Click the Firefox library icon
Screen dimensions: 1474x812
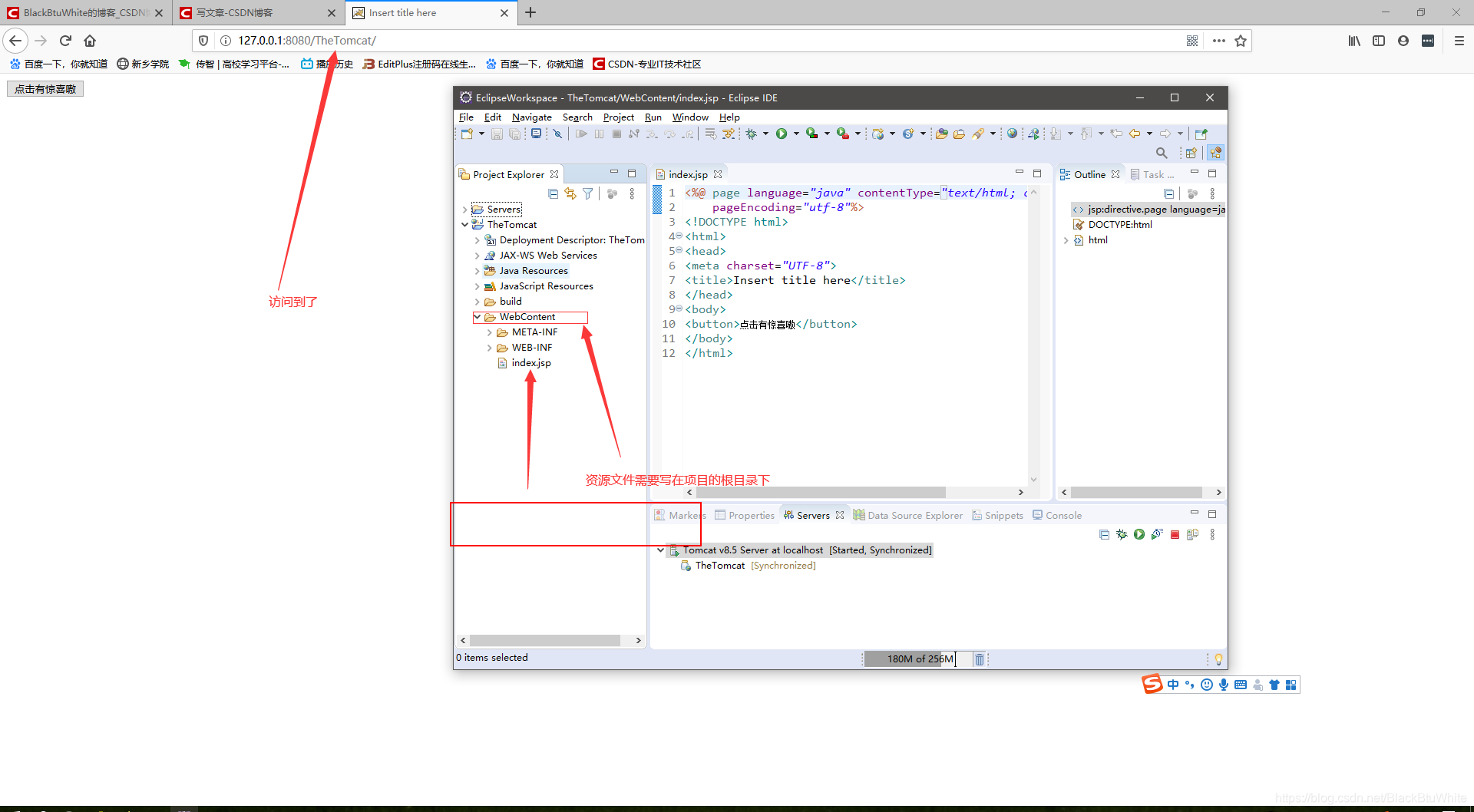click(x=1354, y=41)
